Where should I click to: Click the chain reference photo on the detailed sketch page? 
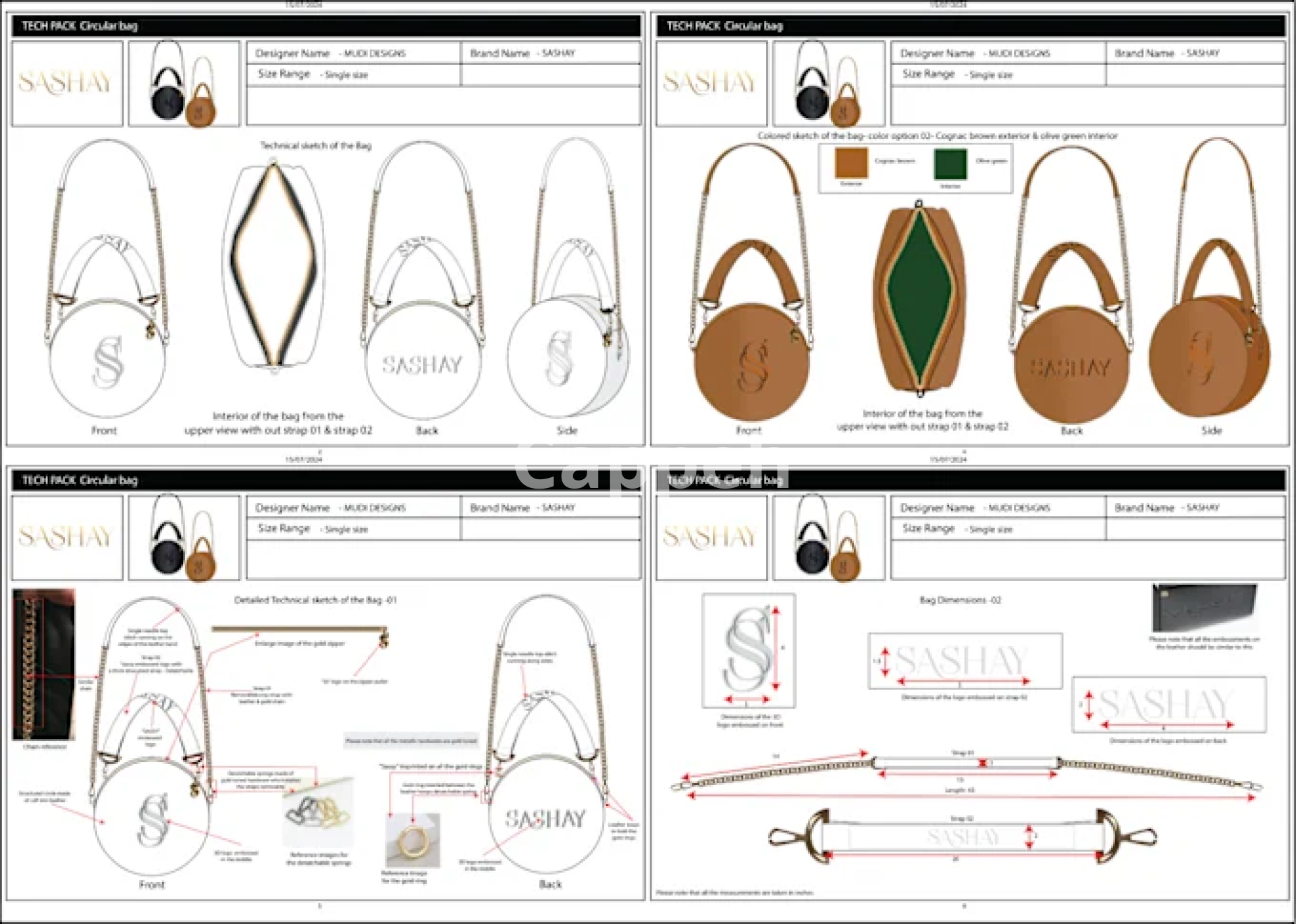(44, 665)
